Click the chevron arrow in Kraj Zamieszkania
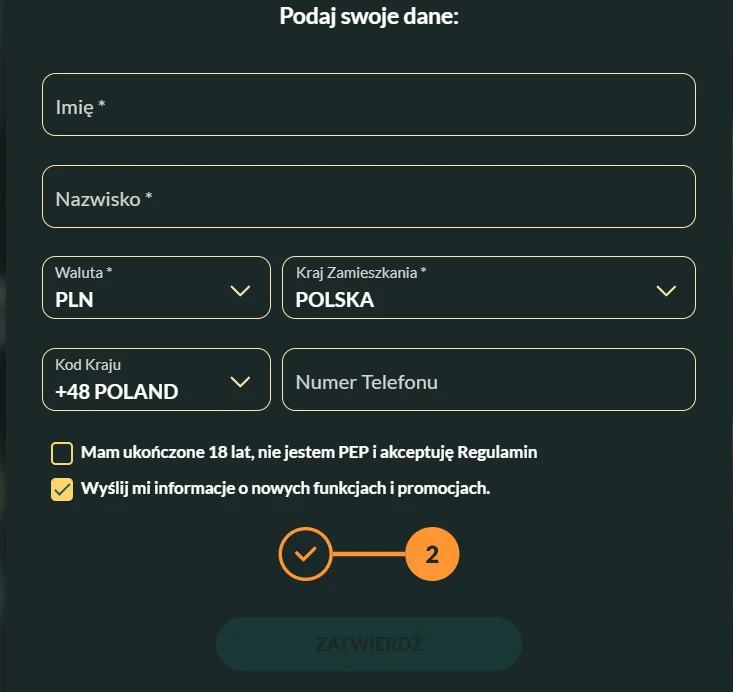This screenshot has width=733, height=692. click(x=665, y=290)
